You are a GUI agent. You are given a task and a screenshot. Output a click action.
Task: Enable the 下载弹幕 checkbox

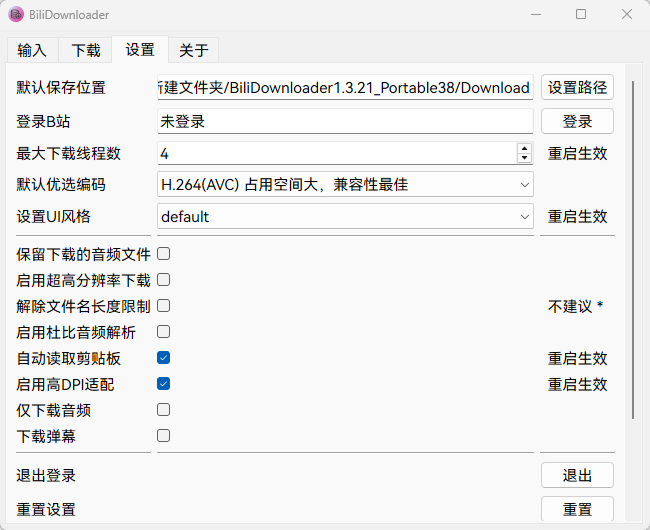[163, 436]
